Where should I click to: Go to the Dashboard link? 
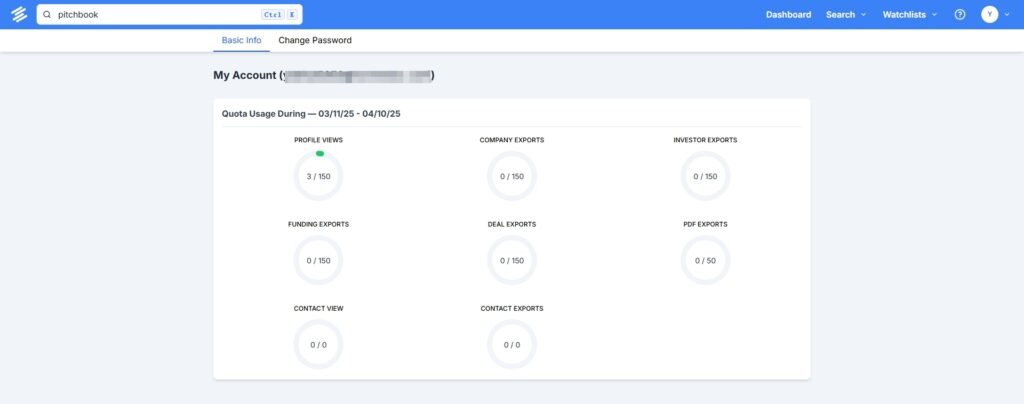pyautogui.click(x=788, y=15)
